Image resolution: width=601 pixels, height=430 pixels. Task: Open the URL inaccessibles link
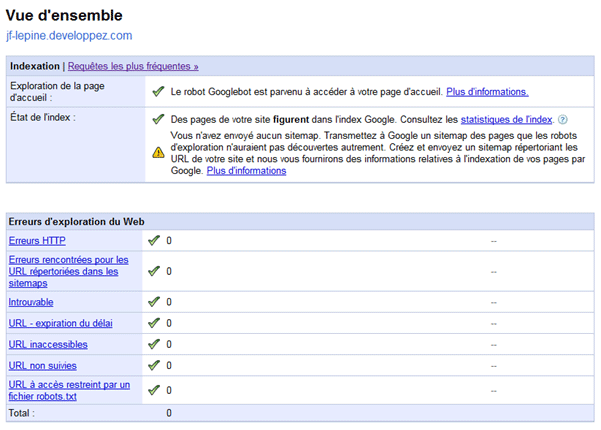tap(48, 345)
